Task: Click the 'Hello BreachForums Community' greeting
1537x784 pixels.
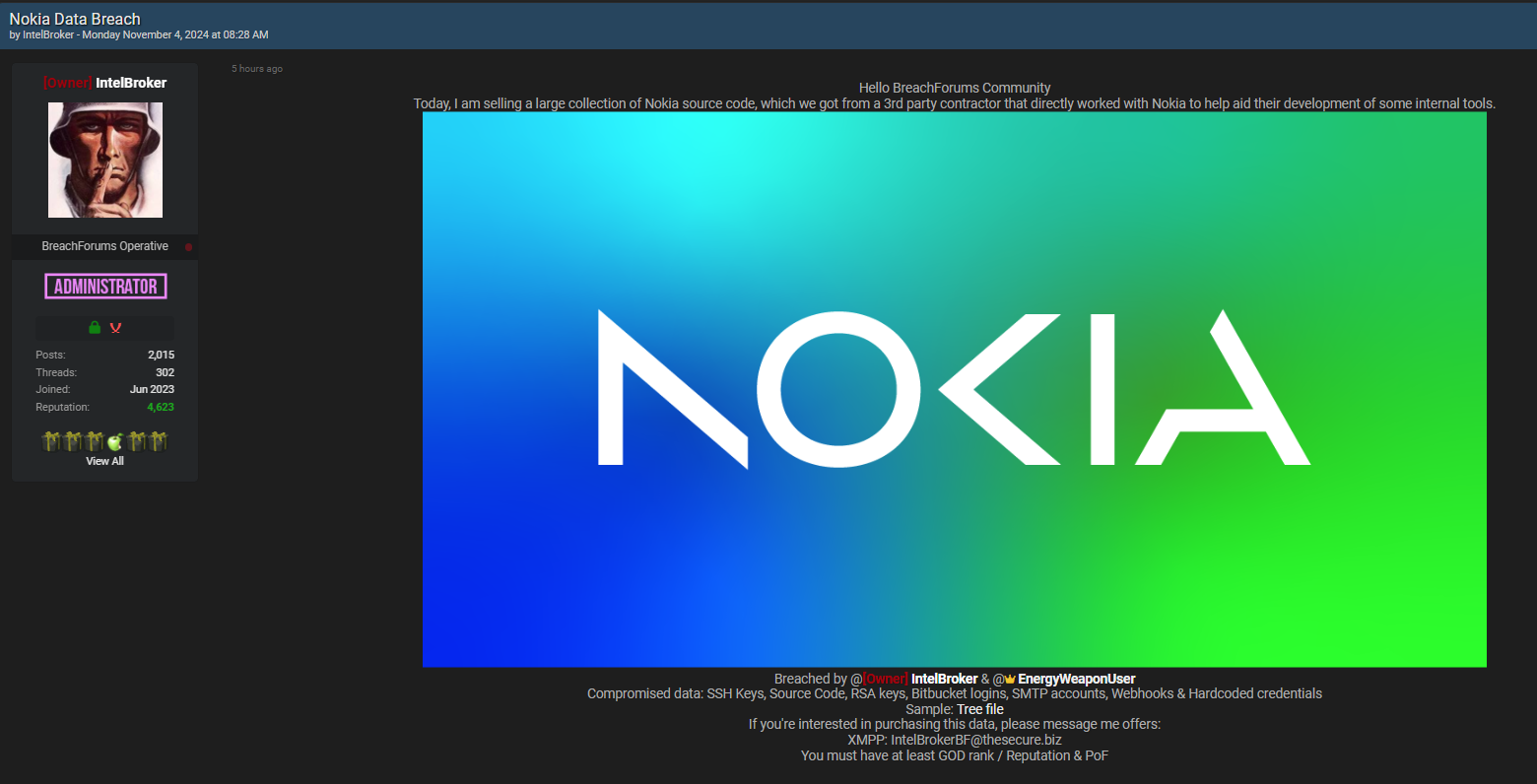Action: tap(955, 88)
